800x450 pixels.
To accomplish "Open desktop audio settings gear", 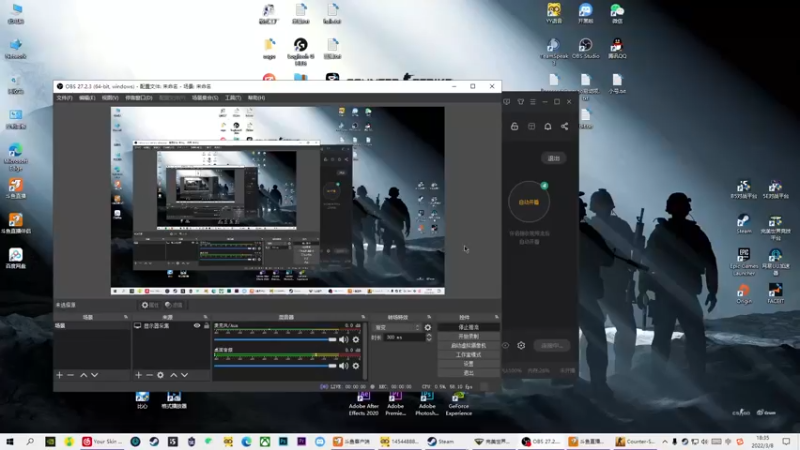I will point(356,365).
